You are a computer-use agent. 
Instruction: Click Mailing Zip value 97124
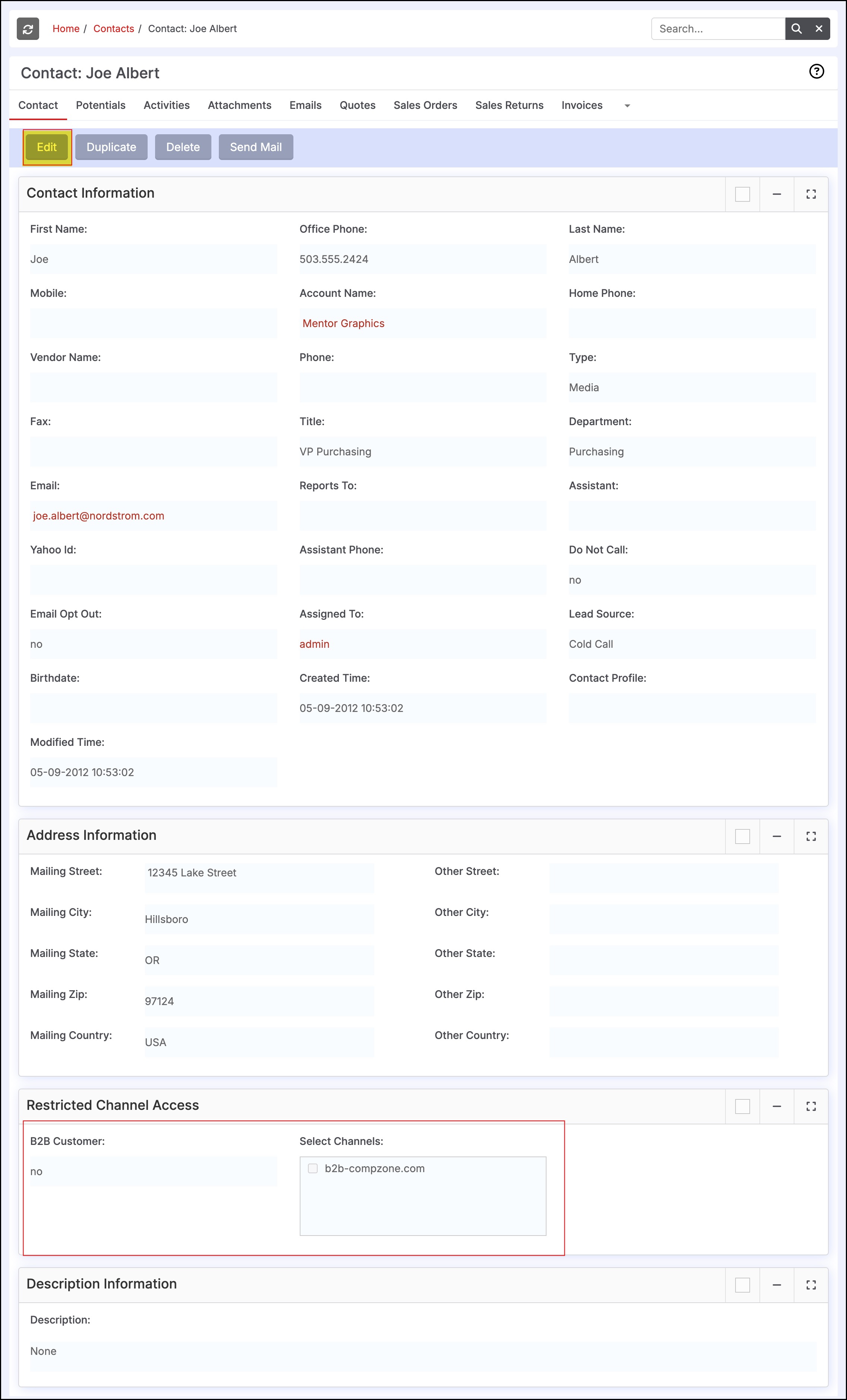click(159, 1001)
